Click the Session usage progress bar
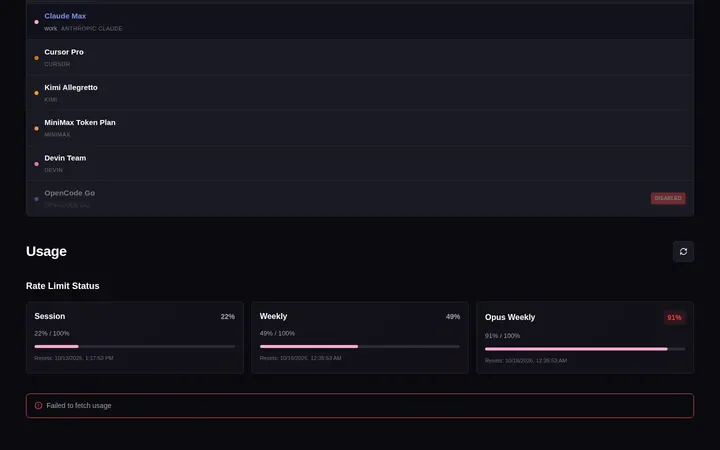This screenshot has width=720, height=450. (x=135, y=346)
